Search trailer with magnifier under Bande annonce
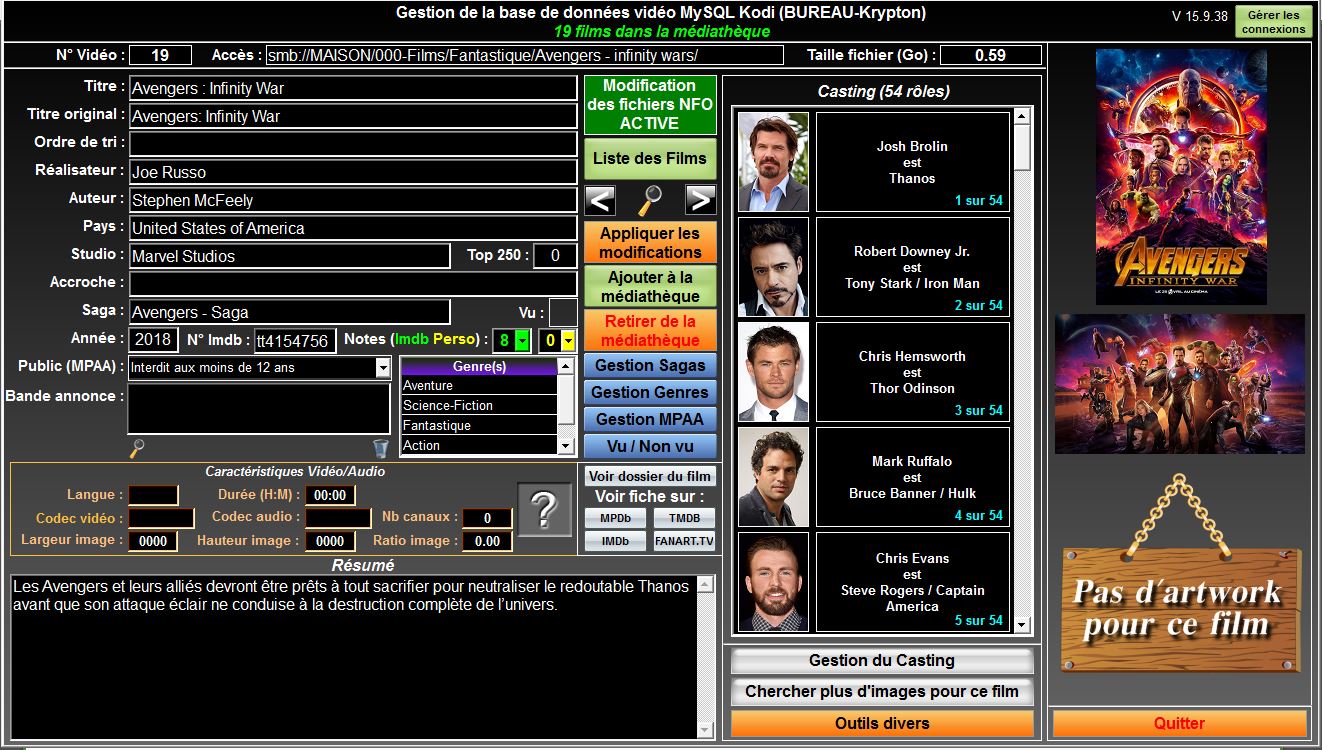Image resolution: width=1322 pixels, height=750 pixels. tap(137, 448)
